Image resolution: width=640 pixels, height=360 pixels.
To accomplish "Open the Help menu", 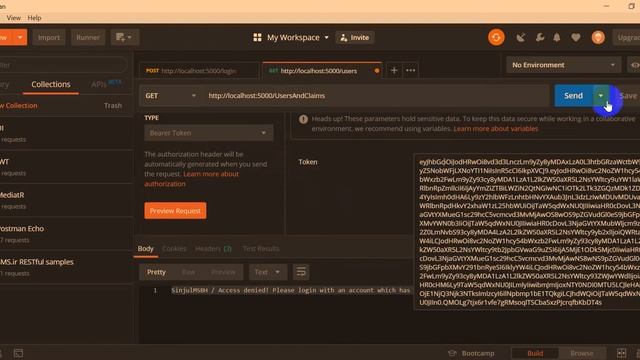I will tap(34, 18).
